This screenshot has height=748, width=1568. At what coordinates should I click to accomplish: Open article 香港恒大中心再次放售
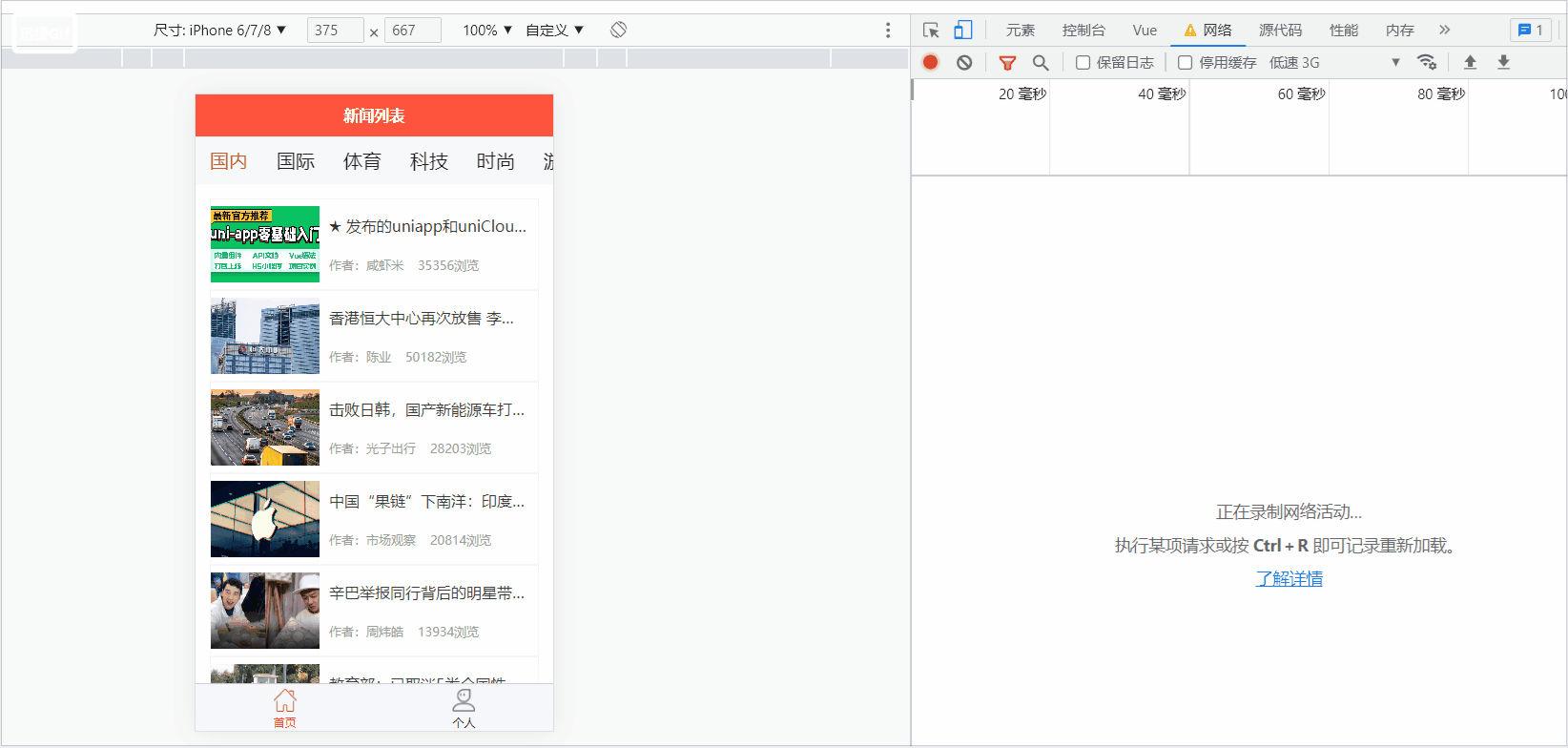pyautogui.click(x=422, y=318)
